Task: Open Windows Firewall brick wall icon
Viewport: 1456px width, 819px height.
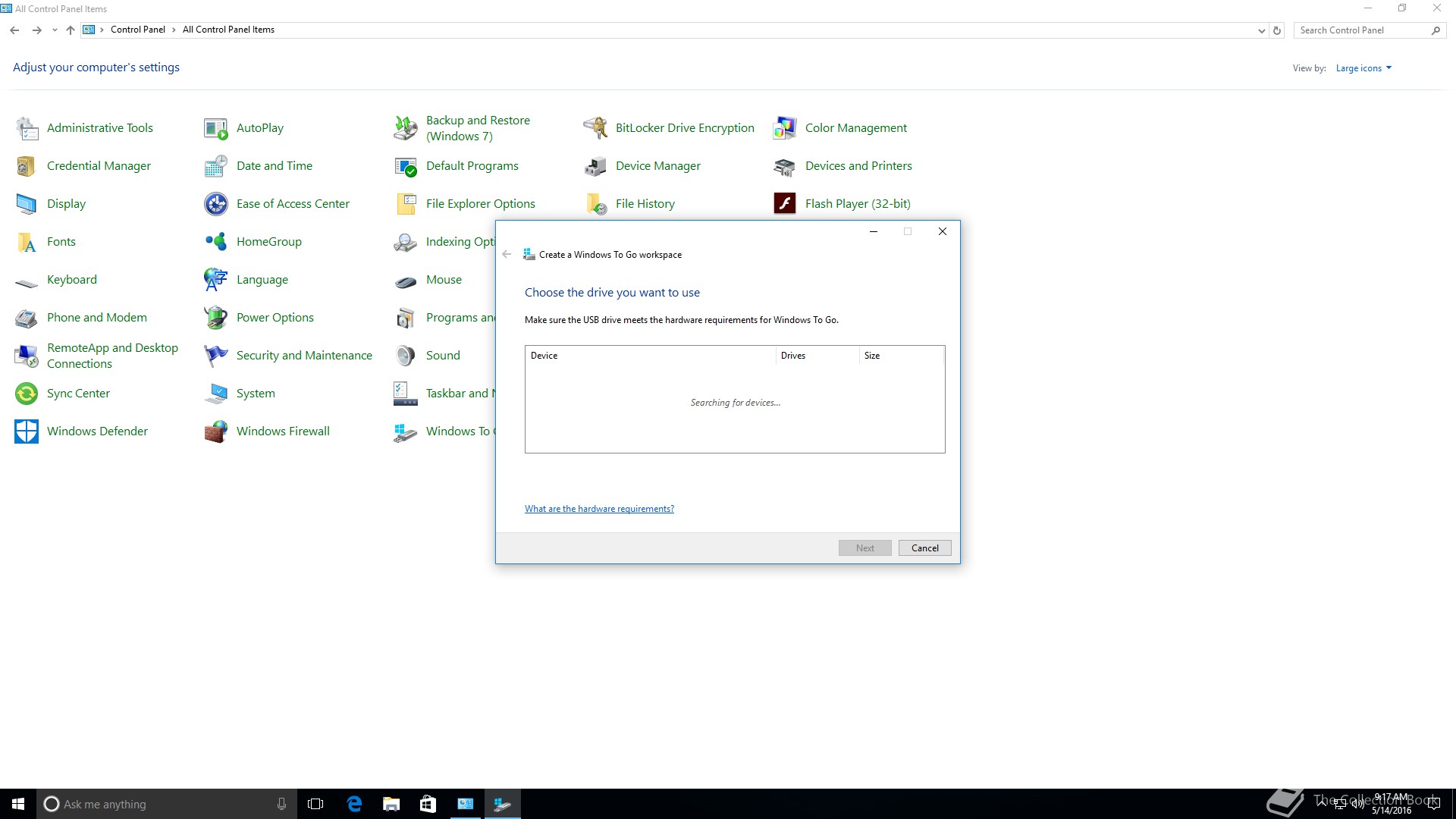Action: click(x=216, y=431)
